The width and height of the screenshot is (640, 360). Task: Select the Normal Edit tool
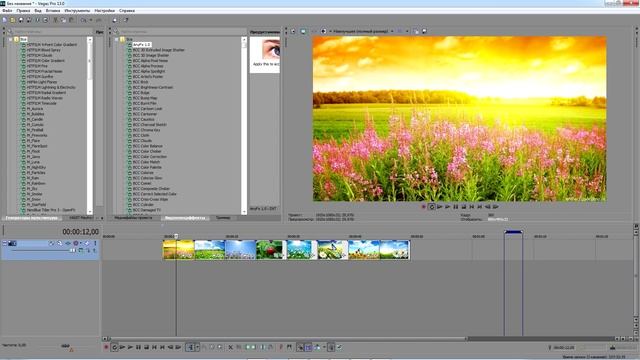[190, 347]
